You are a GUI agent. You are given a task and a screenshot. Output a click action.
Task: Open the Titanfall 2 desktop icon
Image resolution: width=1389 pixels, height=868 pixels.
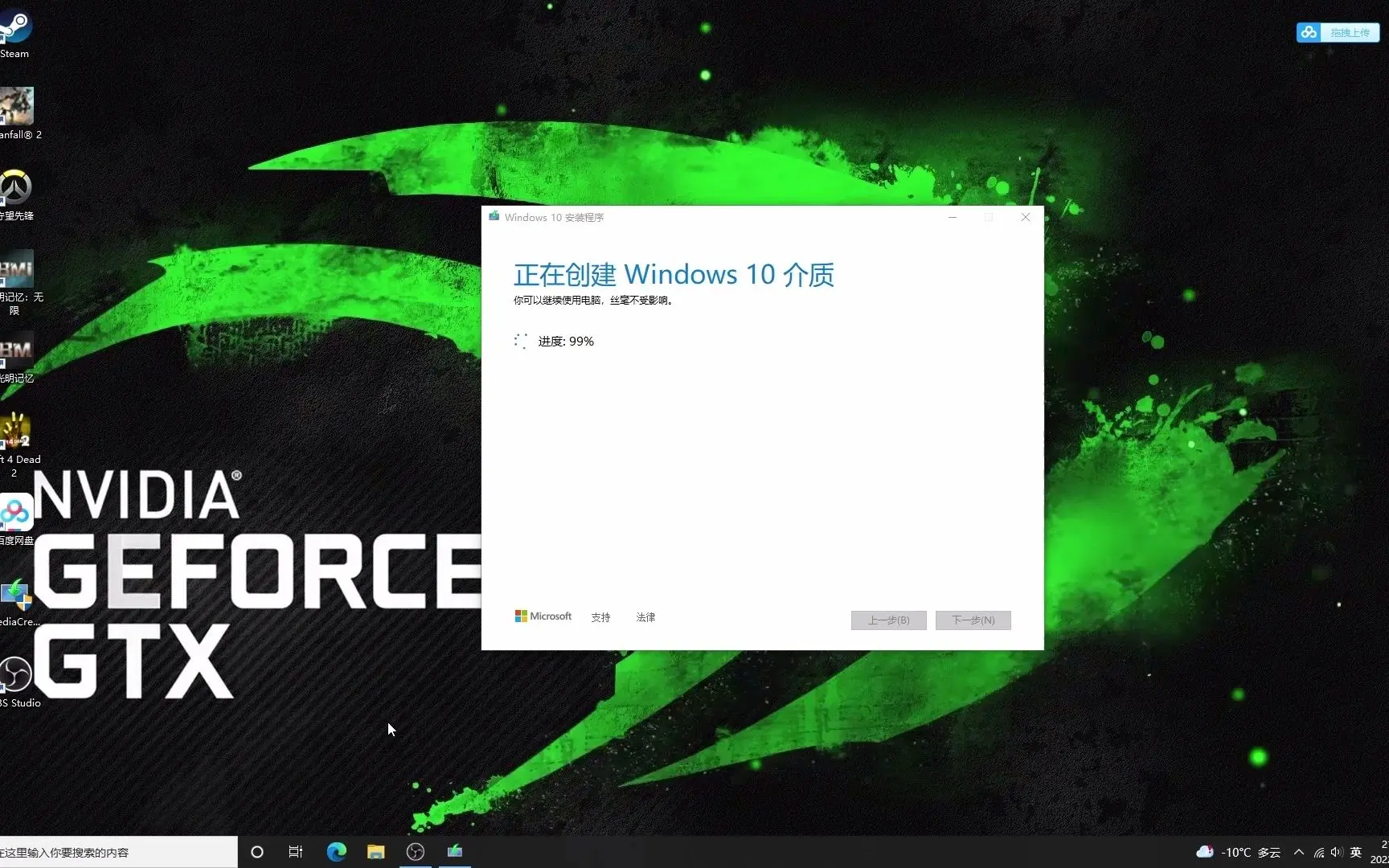click(16, 113)
